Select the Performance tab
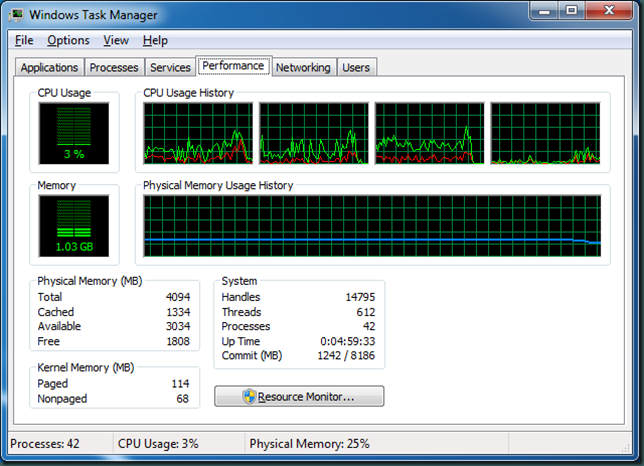 tap(233, 66)
